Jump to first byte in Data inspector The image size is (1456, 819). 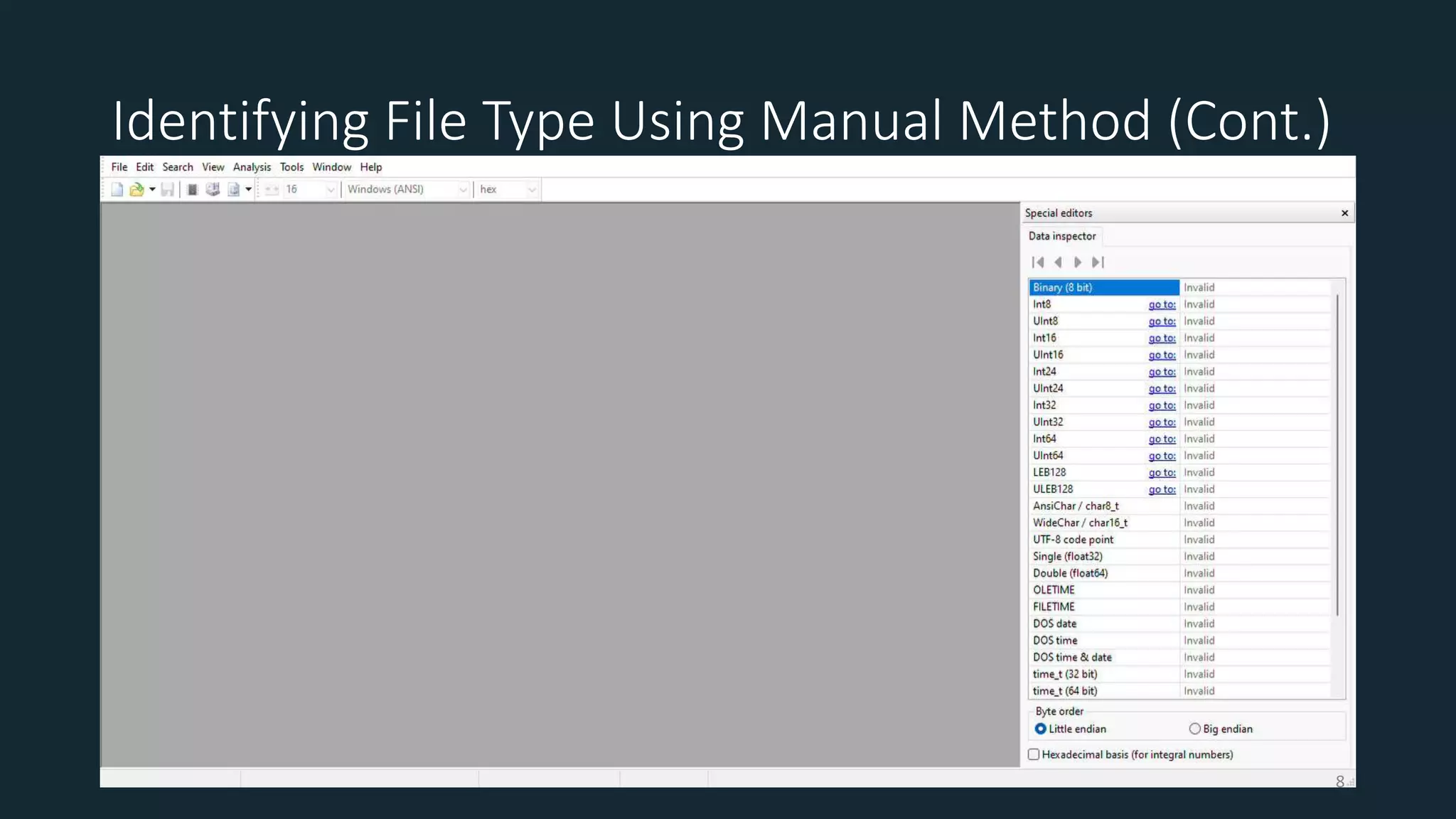point(1038,262)
